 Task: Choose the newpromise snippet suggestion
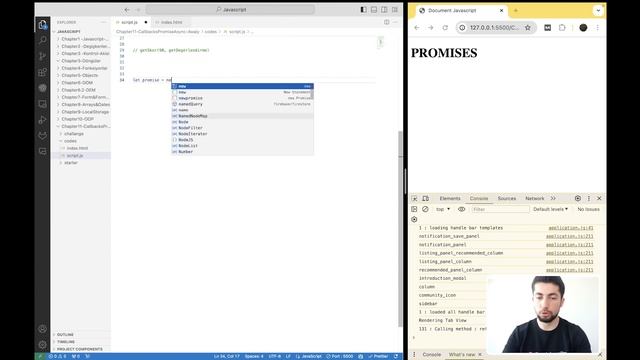point(242,98)
